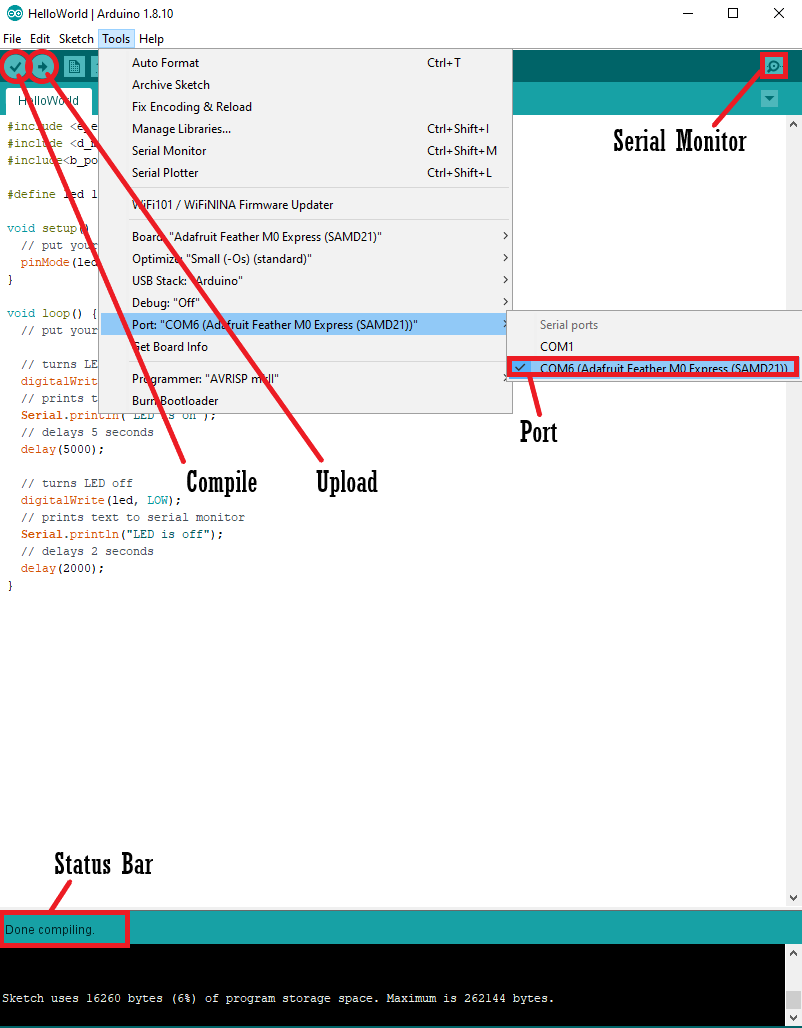Choose Auto Format from Tools menu
The height and width of the screenshot is (1028, 802).
165,63
